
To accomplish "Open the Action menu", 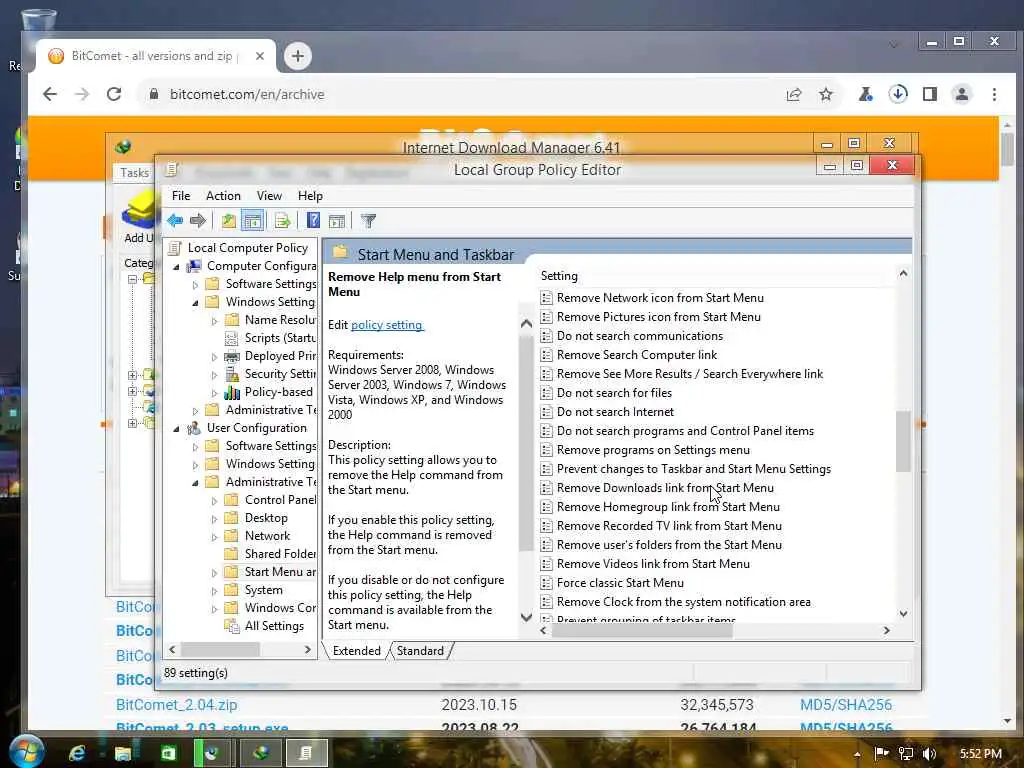I will coord(223,196).
